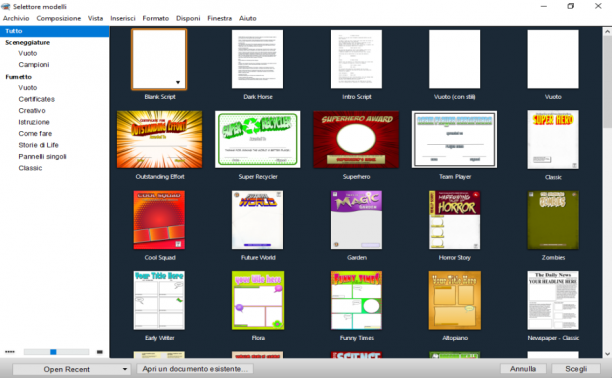Open the Open Recent dropdown
612x378 pixels.
(x=71, y=369)
